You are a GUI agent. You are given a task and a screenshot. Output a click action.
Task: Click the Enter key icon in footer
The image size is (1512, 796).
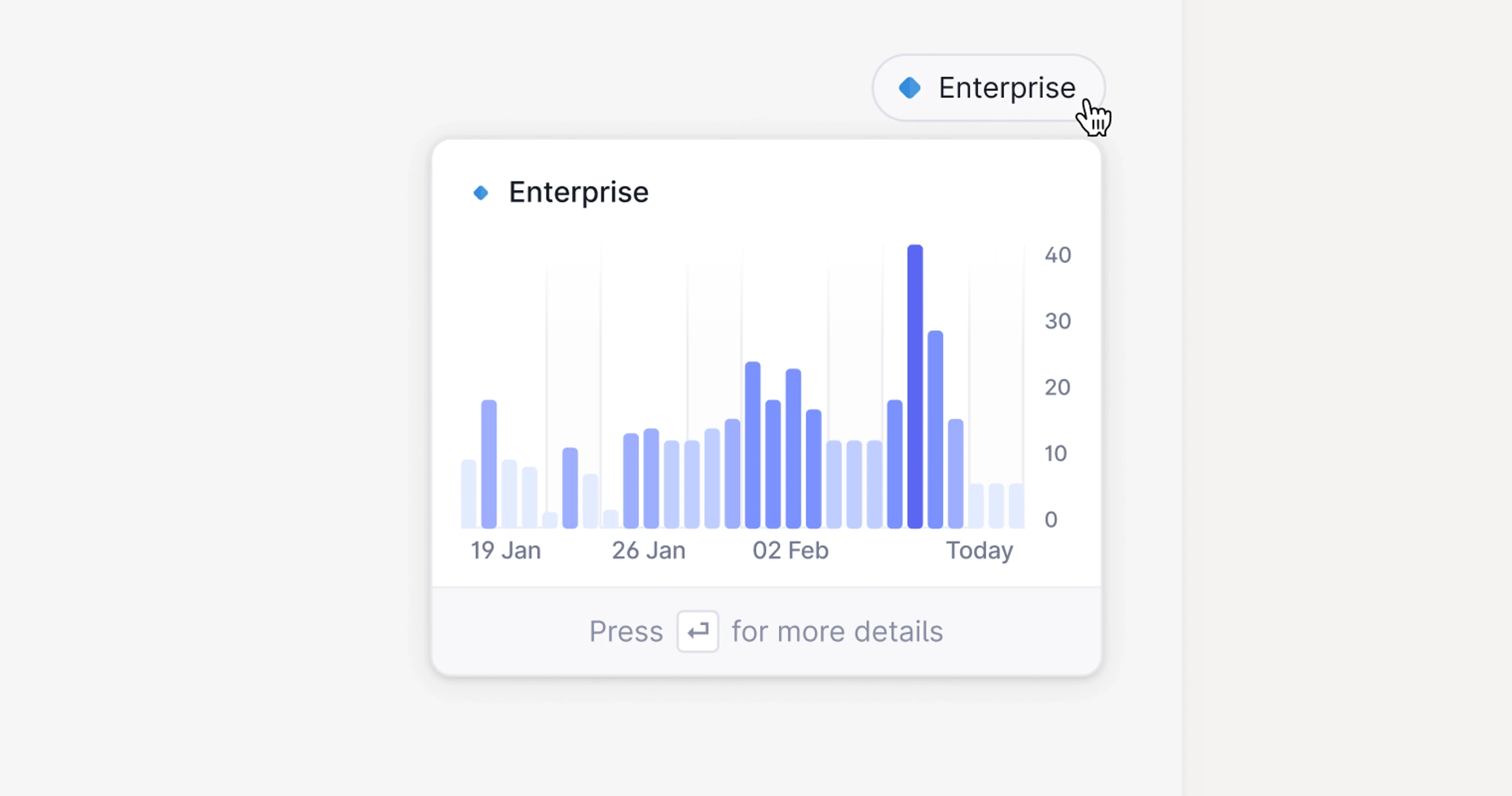(x=698, y=632)
